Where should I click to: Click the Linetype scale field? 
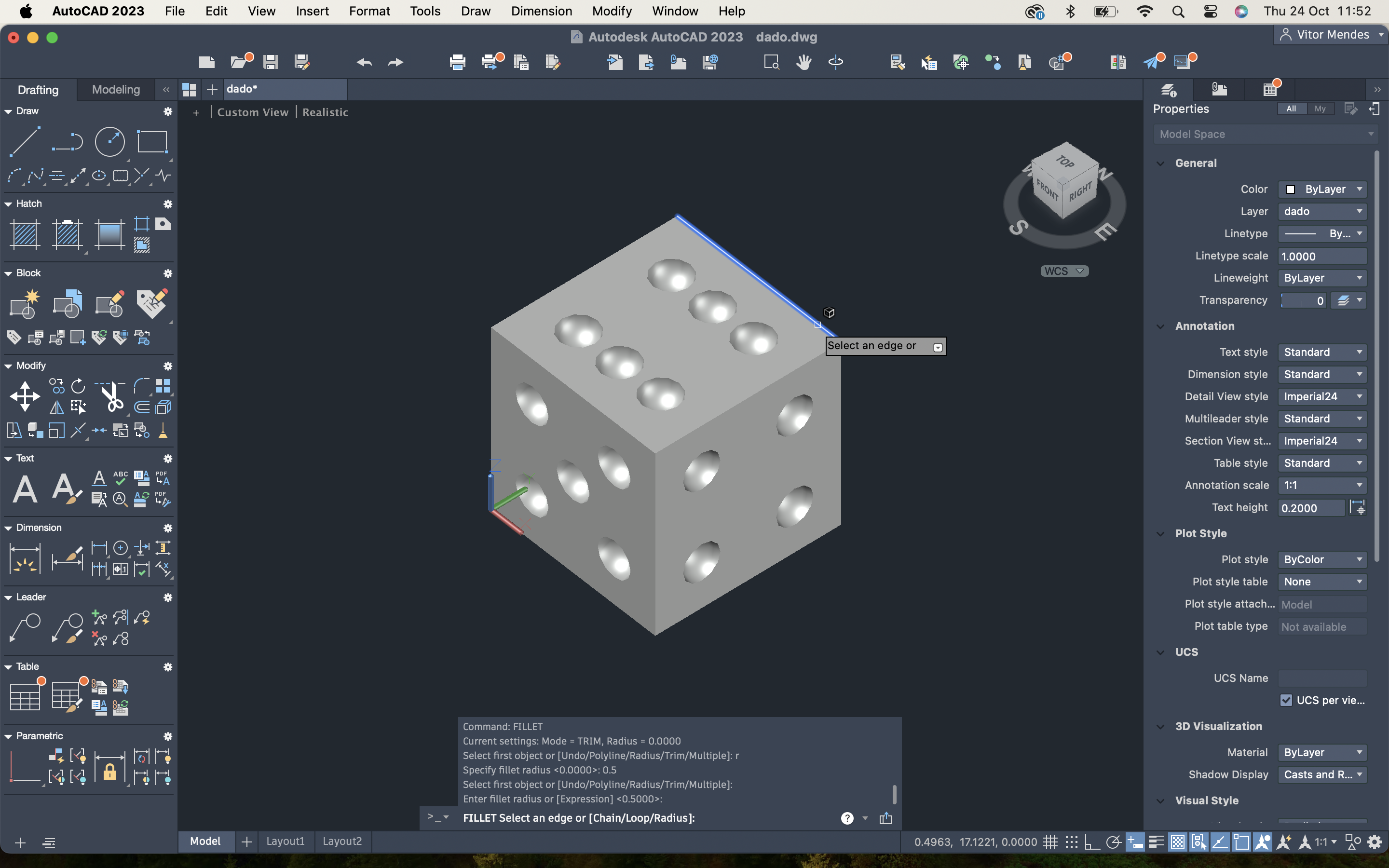(x=1322, y=256)
